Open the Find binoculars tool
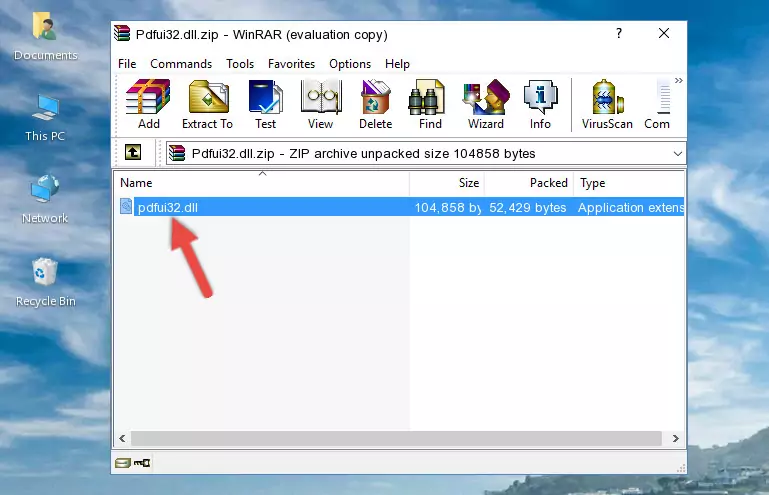The image size is (769, 495). click(x=430, y=104)
